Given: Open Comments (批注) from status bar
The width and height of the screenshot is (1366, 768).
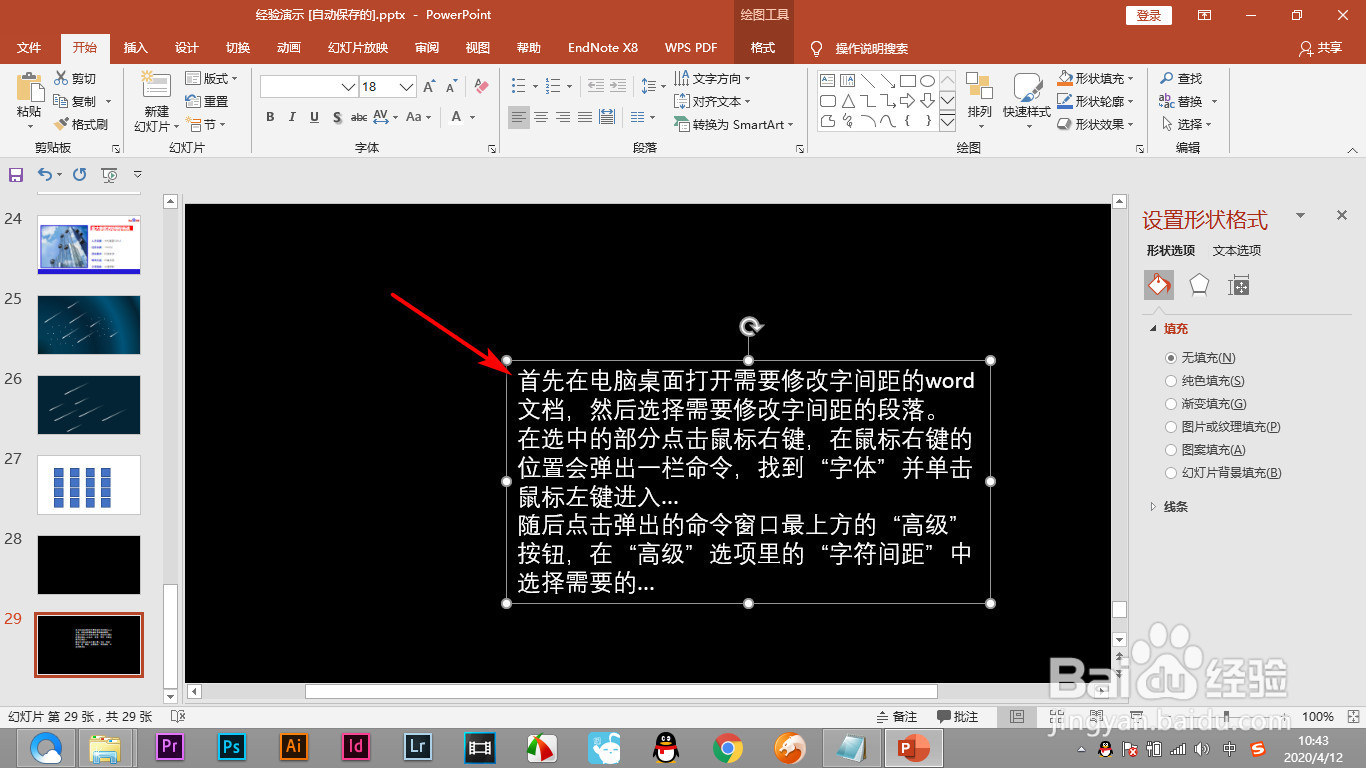Looking at the screenshot, I should coord(958,716).
